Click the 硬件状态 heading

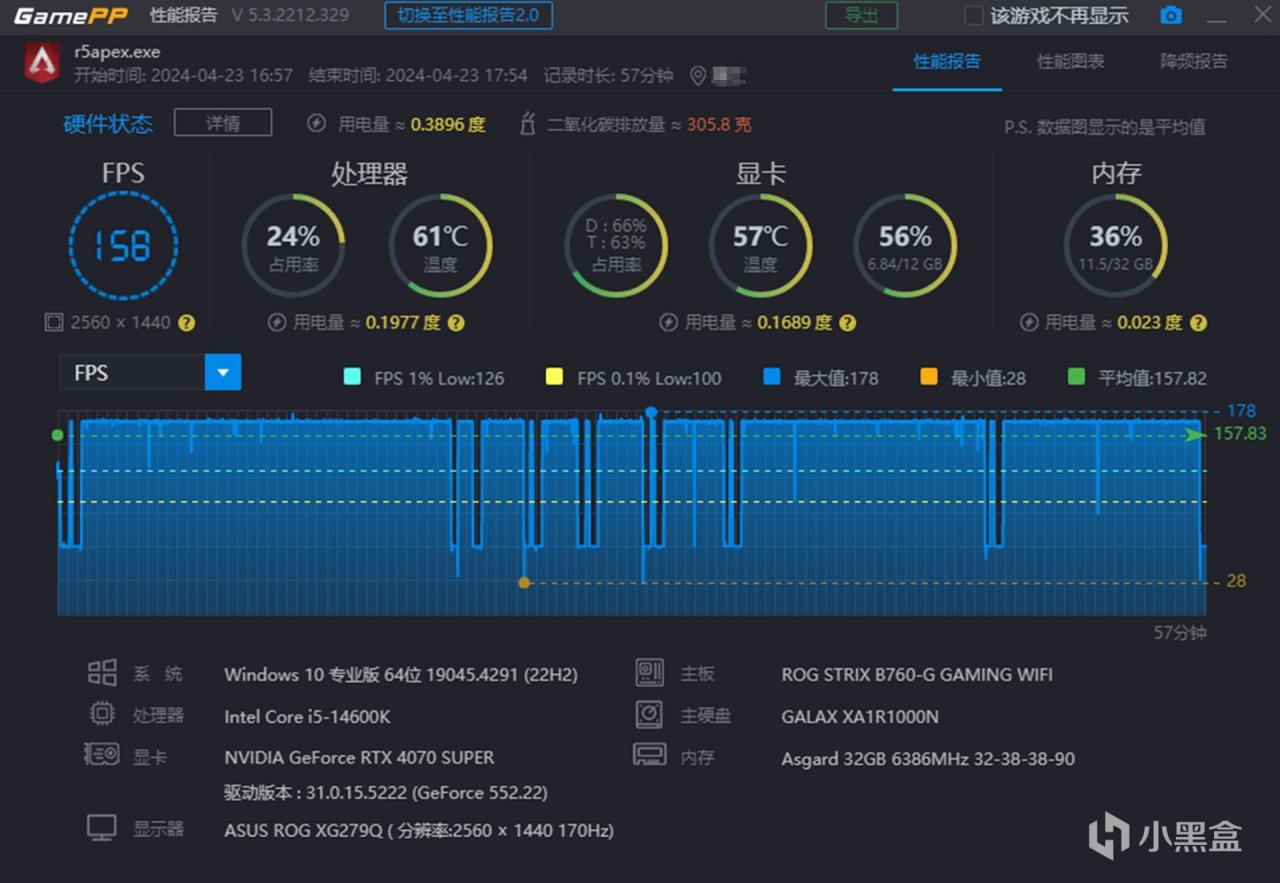click(x=108, y=124)
